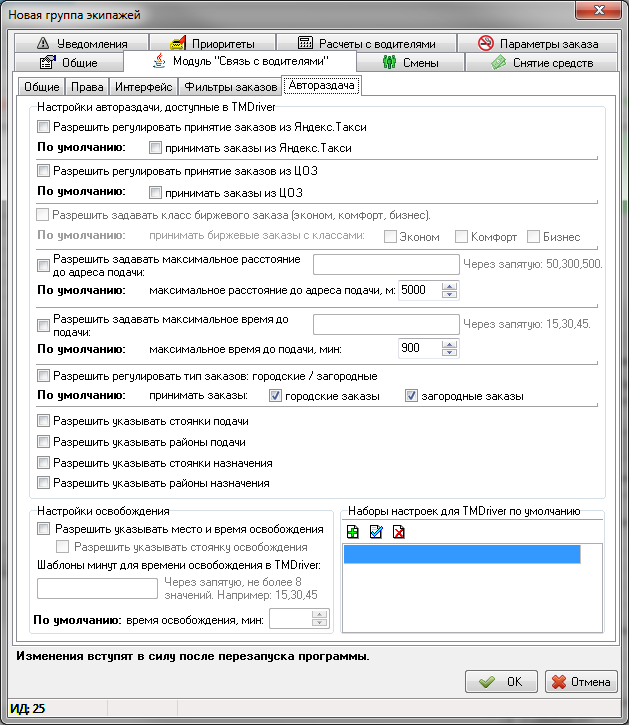Click the max distance list input field

385,265
